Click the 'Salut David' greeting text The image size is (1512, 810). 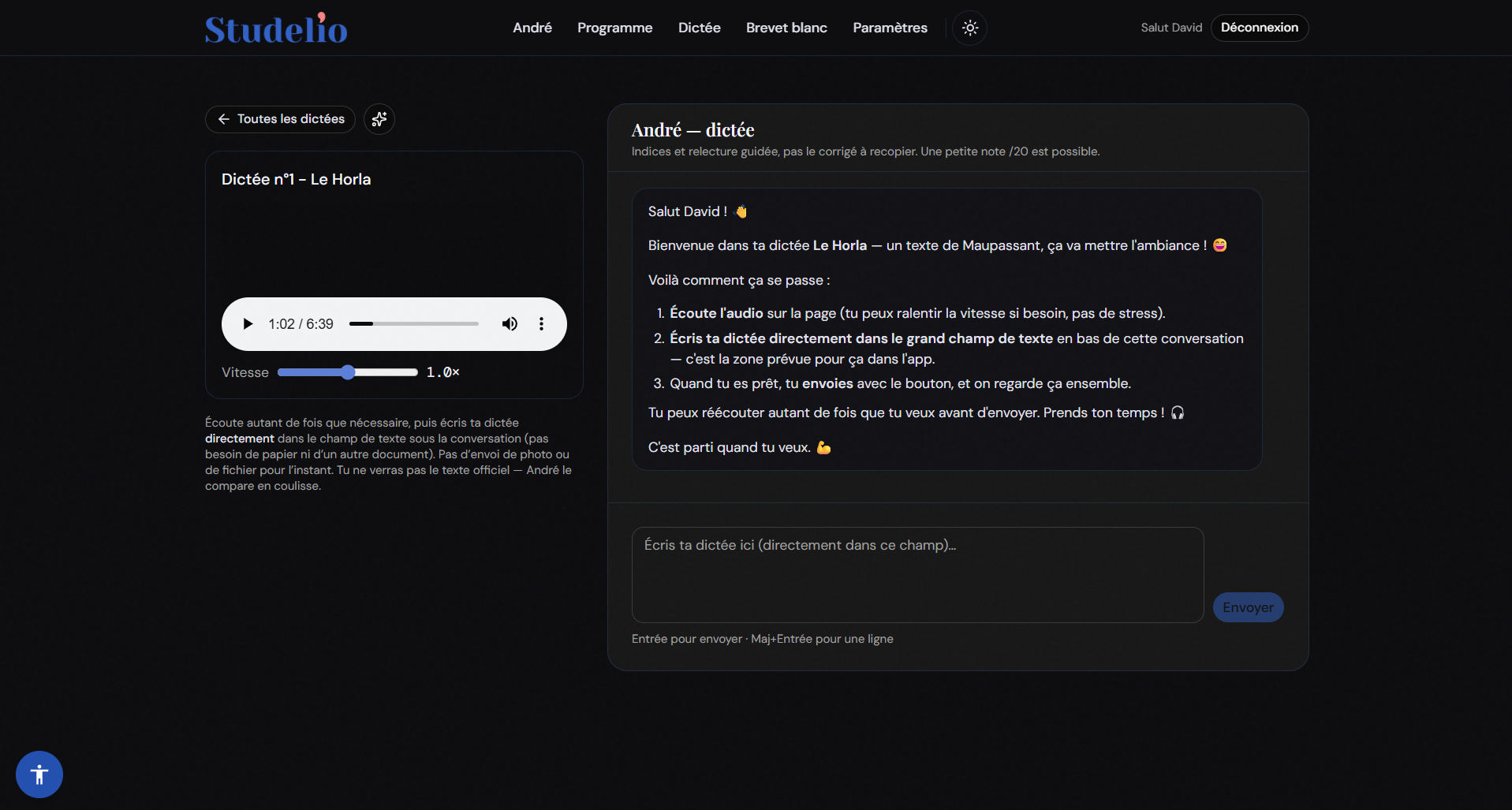point(1171,28)
